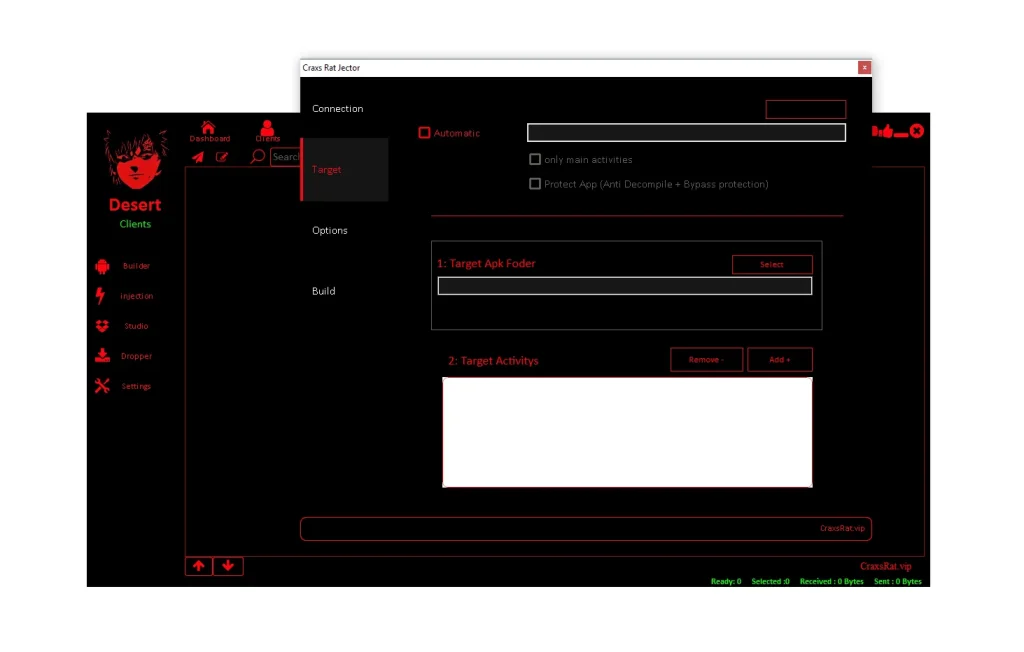This screenshot has width=1024, height=652.
Task: Click the Clients person icon
Action: pos(267,128)
